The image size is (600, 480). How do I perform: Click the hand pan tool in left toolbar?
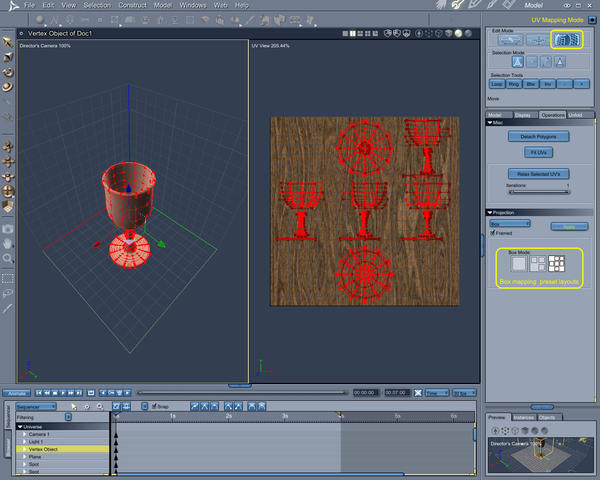8,243
